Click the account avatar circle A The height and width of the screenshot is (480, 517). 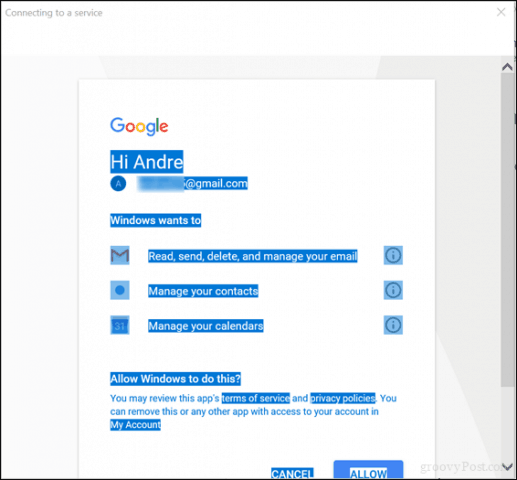[x=118, y=183]
